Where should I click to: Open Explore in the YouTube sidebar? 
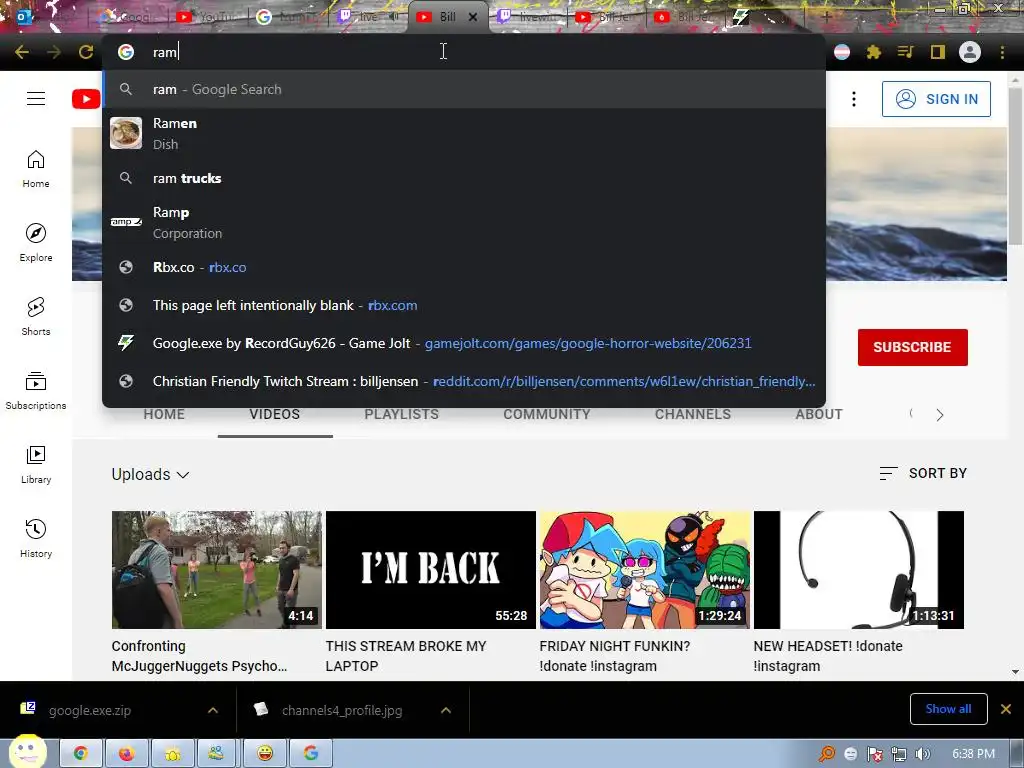pyautogui.click(x=36, y=243)
